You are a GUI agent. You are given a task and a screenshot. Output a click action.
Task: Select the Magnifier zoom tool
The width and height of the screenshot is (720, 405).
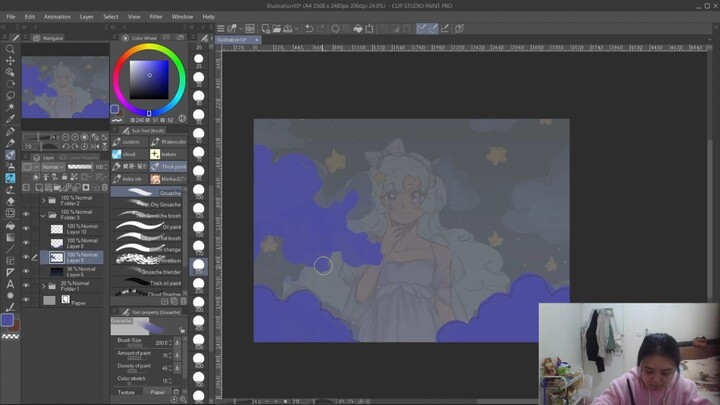[11, 49]
